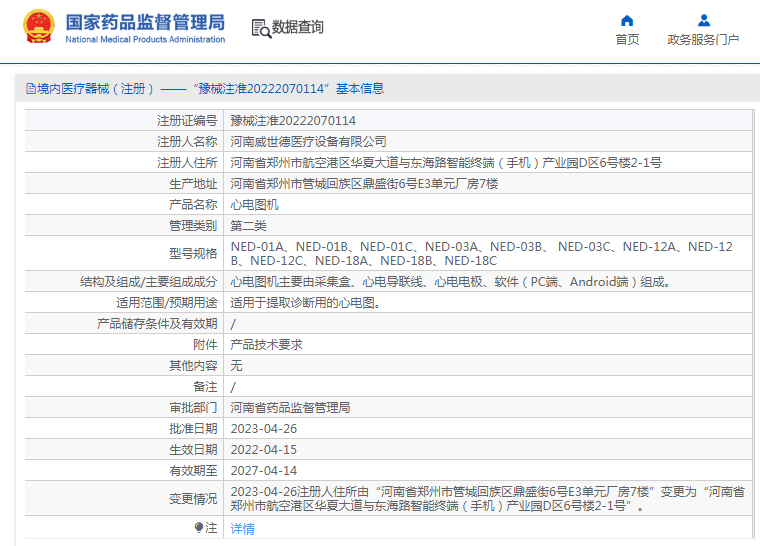760x546 pixels.
Task: Click the 生效日期 row label
Action: coord(193,450)
